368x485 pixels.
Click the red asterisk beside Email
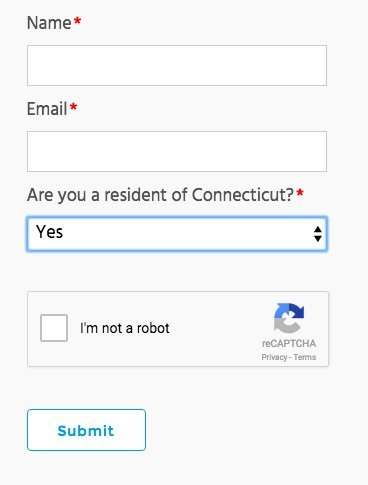point(73,108)
